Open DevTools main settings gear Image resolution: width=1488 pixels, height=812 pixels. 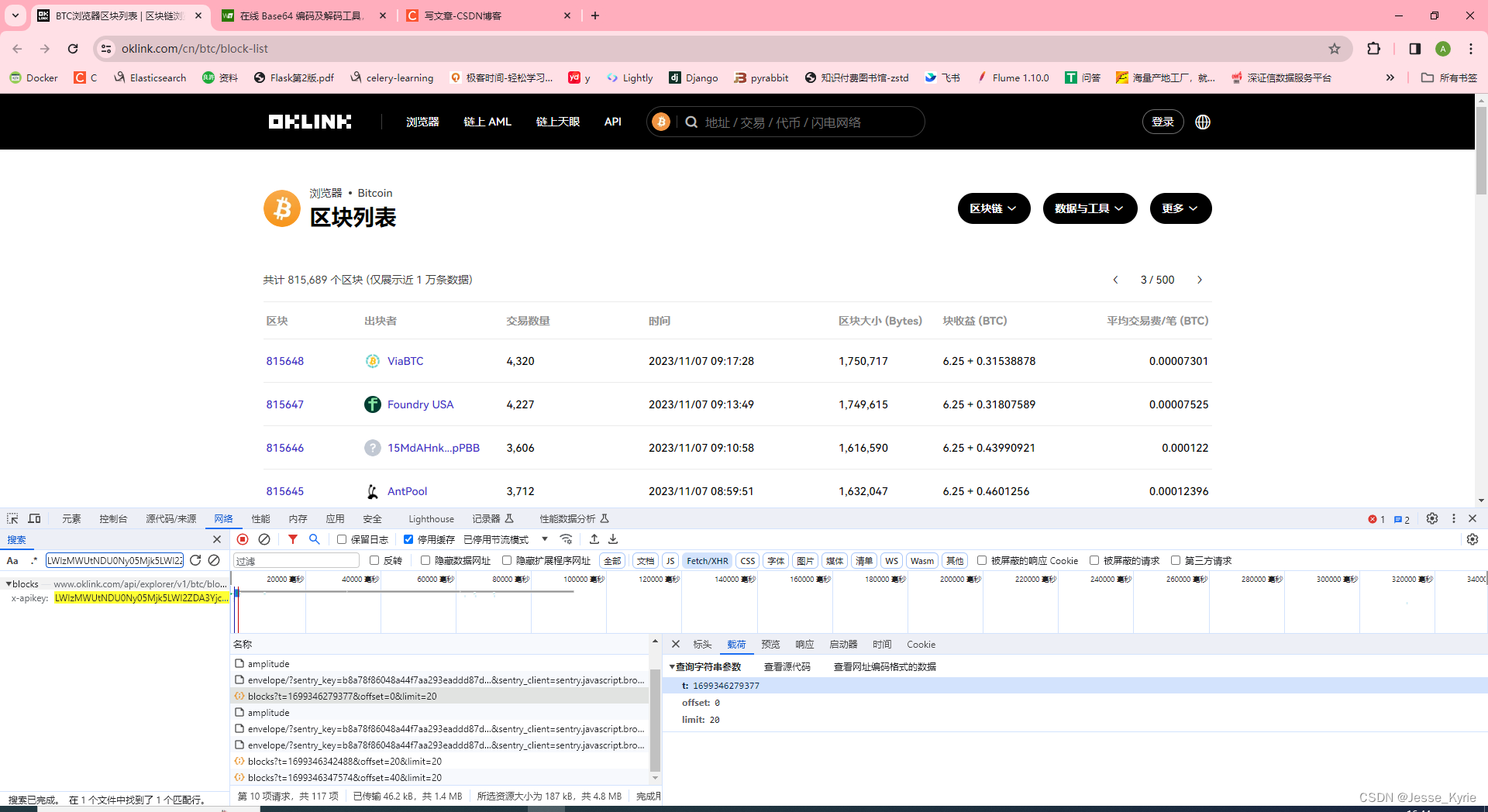(x=1432, y=518)
